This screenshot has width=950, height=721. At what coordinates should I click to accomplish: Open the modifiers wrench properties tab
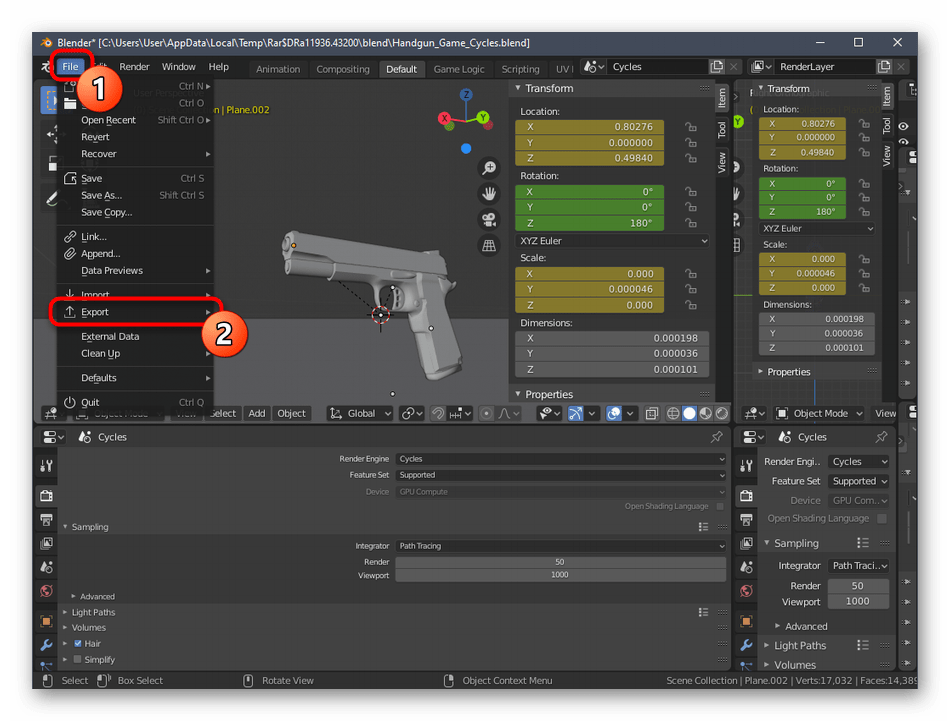(x=46, y=645)
